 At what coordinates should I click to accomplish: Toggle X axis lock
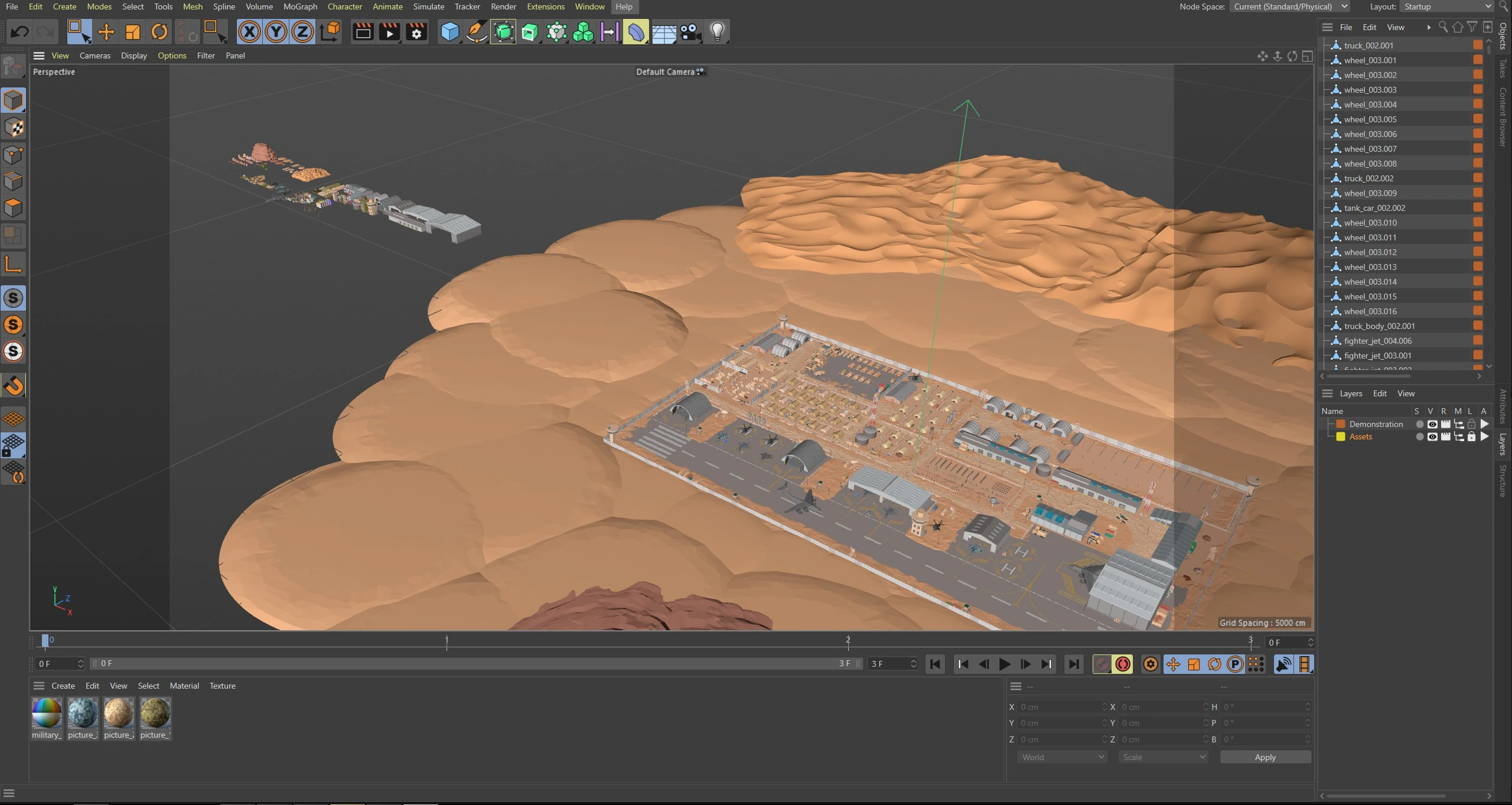(x=249, y=32)
